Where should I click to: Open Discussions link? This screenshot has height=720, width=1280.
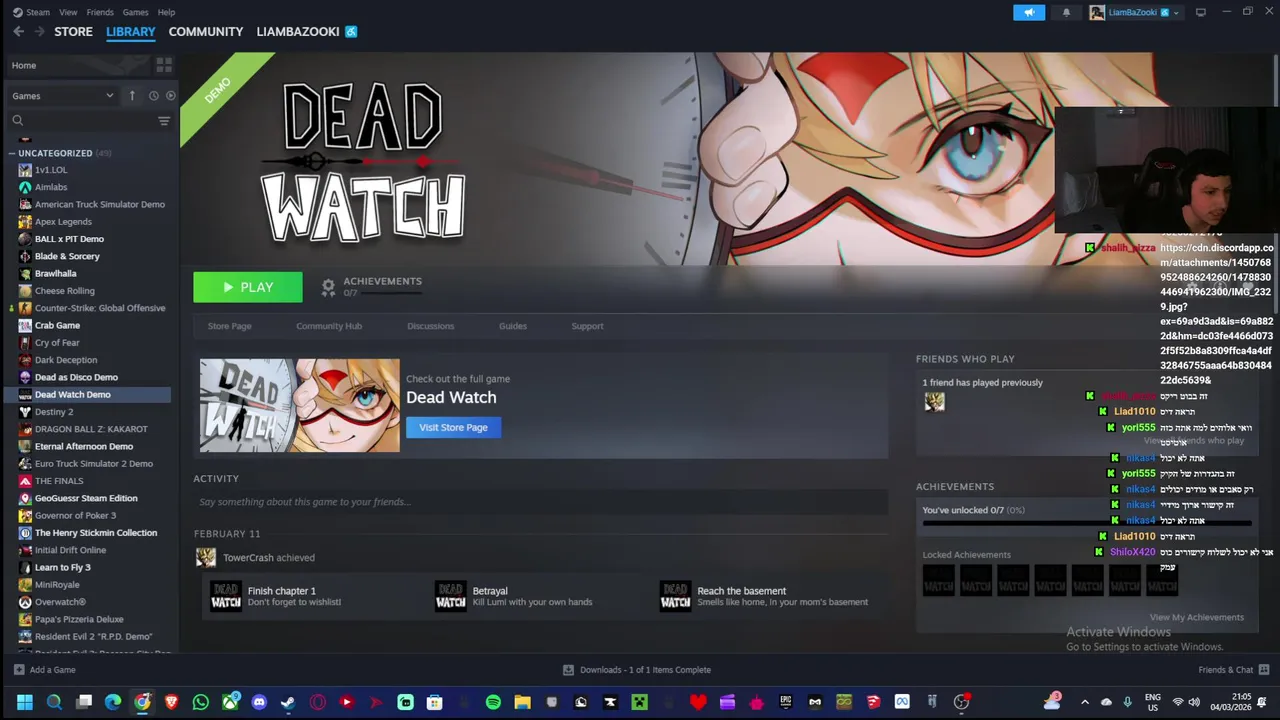pos(431,326)
